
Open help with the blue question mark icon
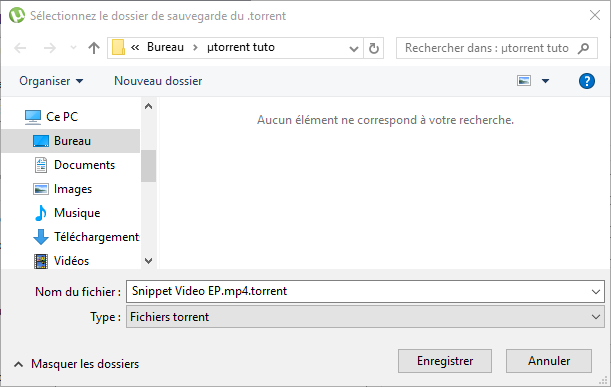pos(586,81)
